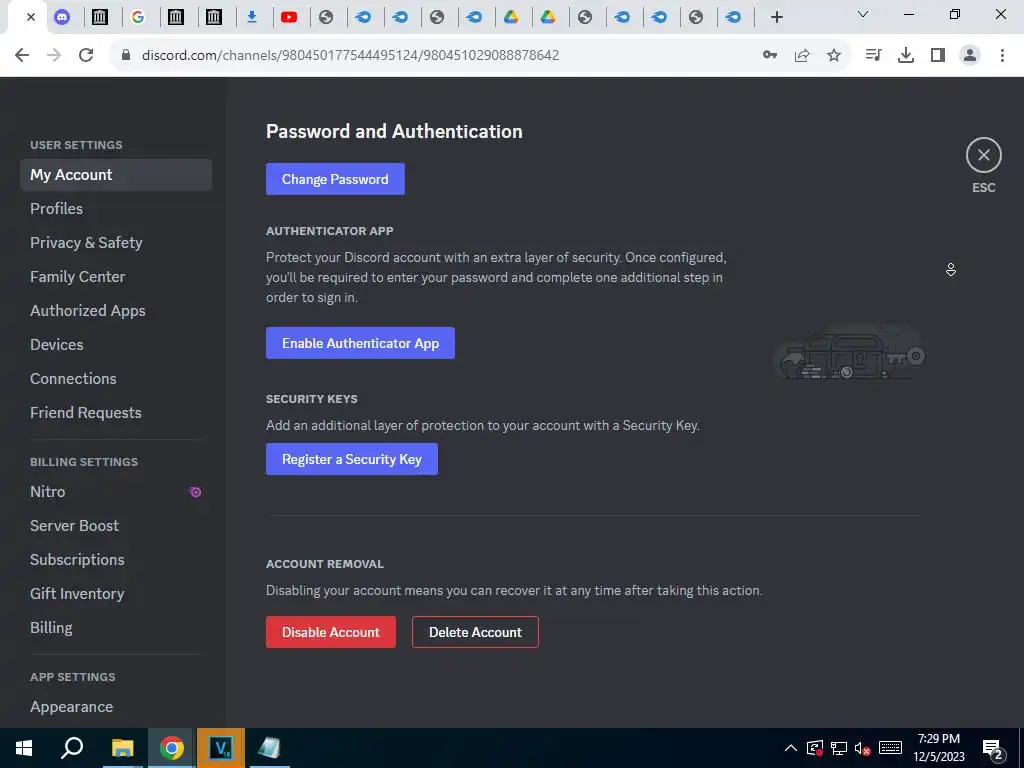This screenshot has height=768, width=1024.
Task: Click the Delete Account button
Action: click(x=475, y=632)
